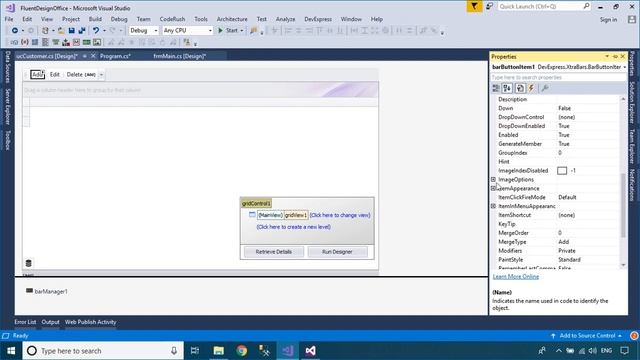Expand the ItemAppearance property group

(x=493, y=189)
